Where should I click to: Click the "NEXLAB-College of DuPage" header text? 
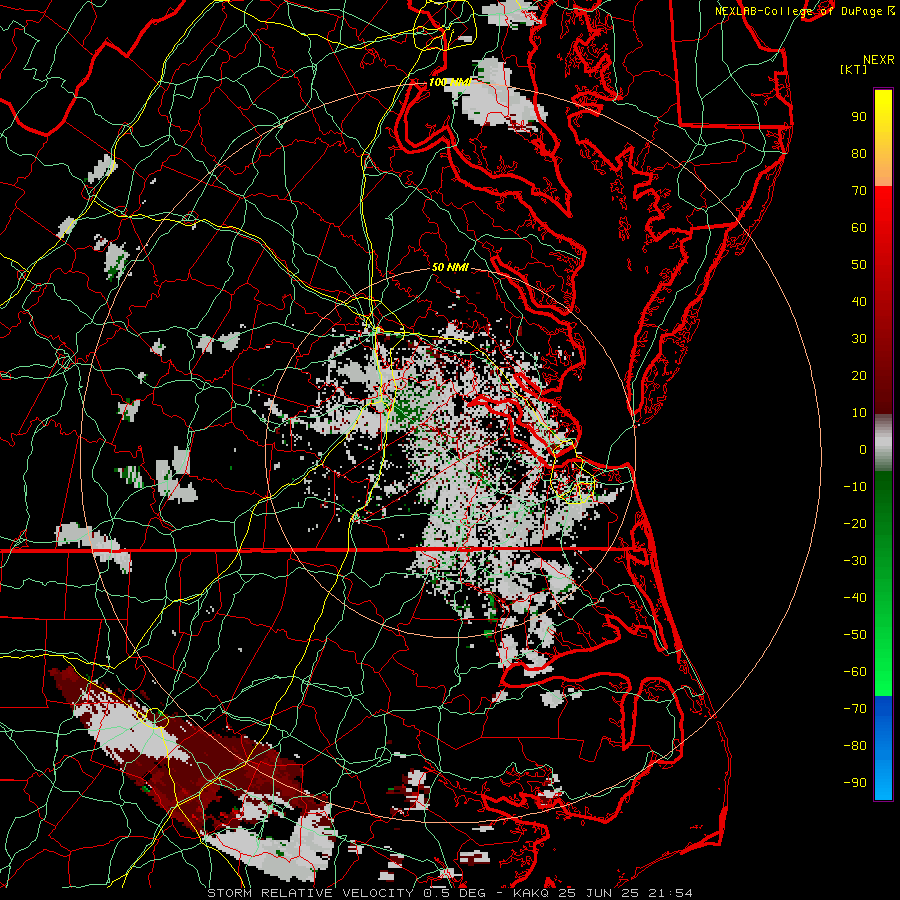click(x=799, y=11)
